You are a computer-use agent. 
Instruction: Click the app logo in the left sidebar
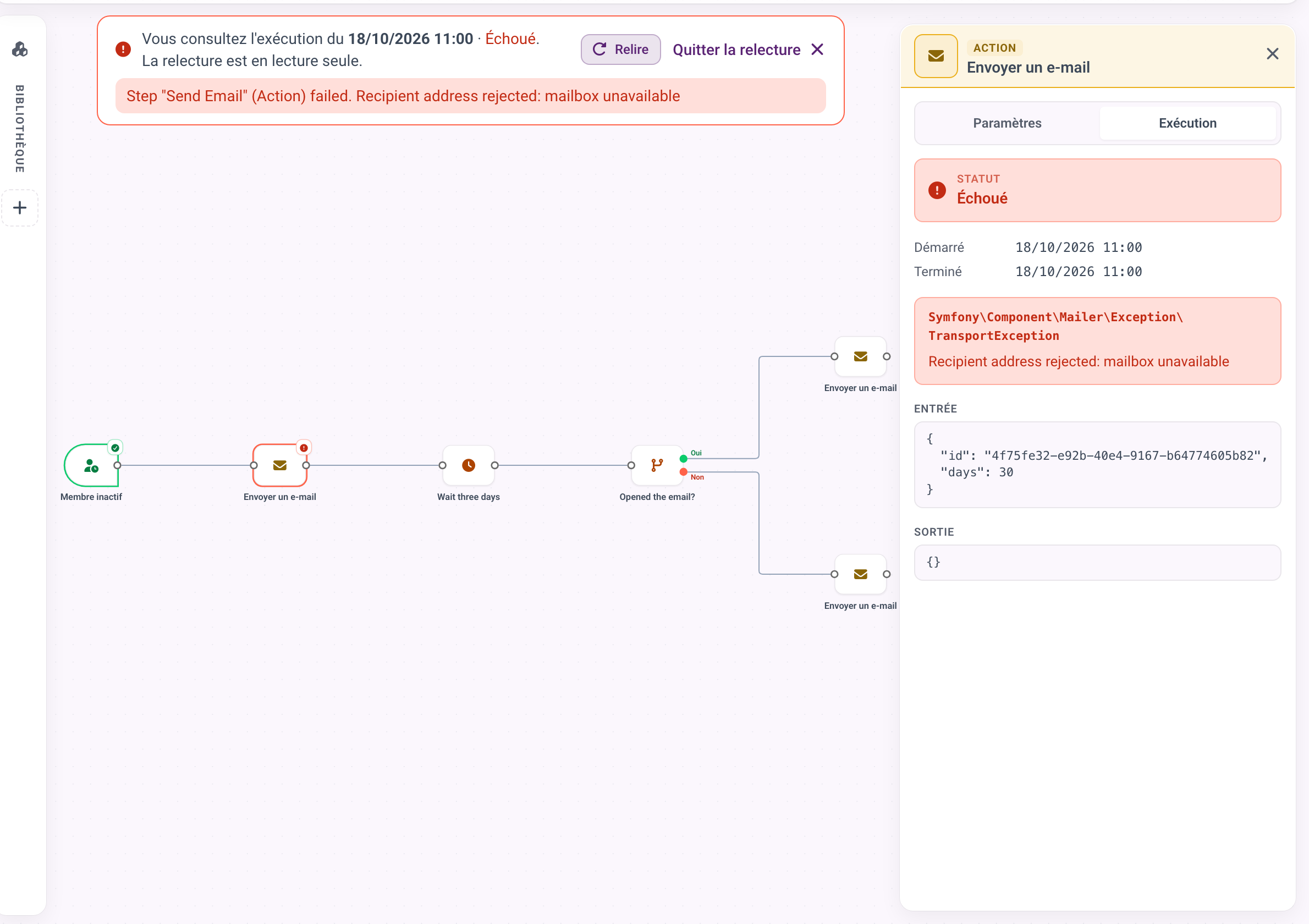point(20,50)
